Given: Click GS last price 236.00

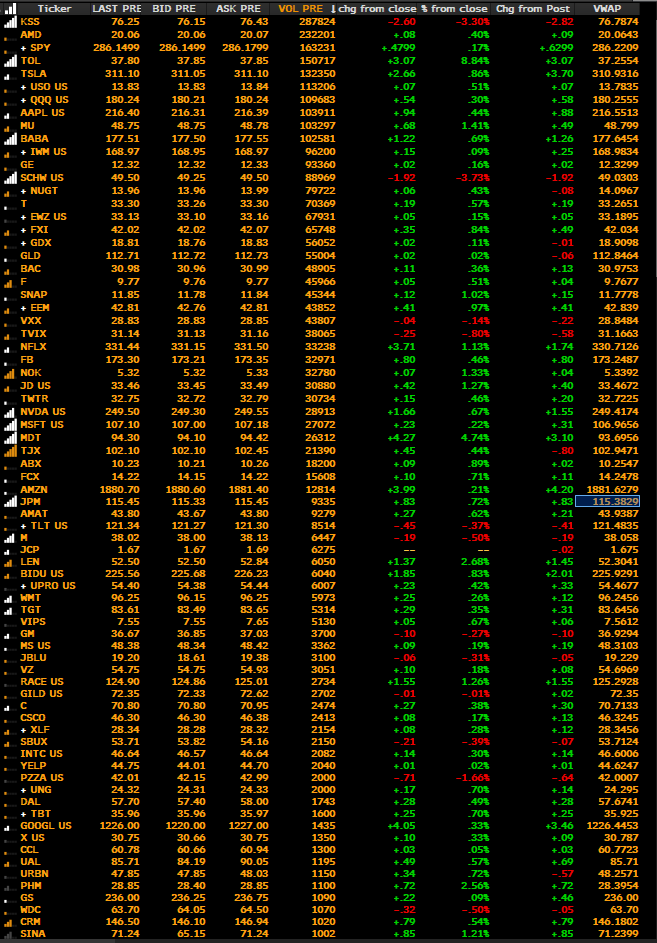Looking at the screenshot, I should click(x=123, y=897).
